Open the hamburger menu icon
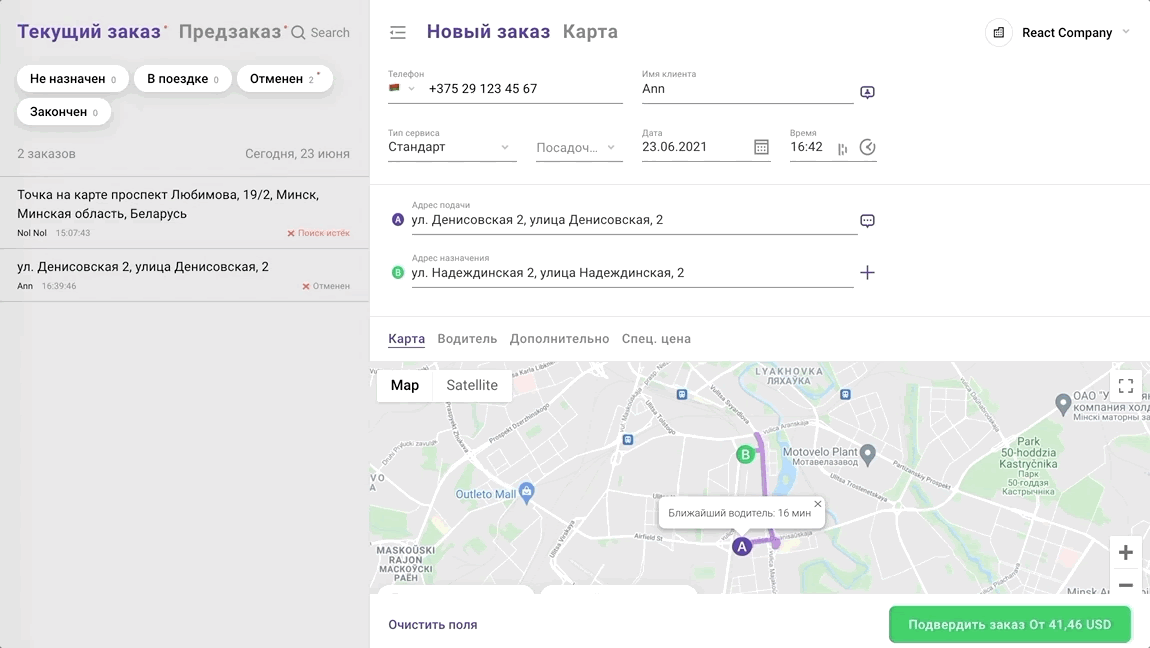The width and height of the screenshot is (1150, 648). [398, 32]
